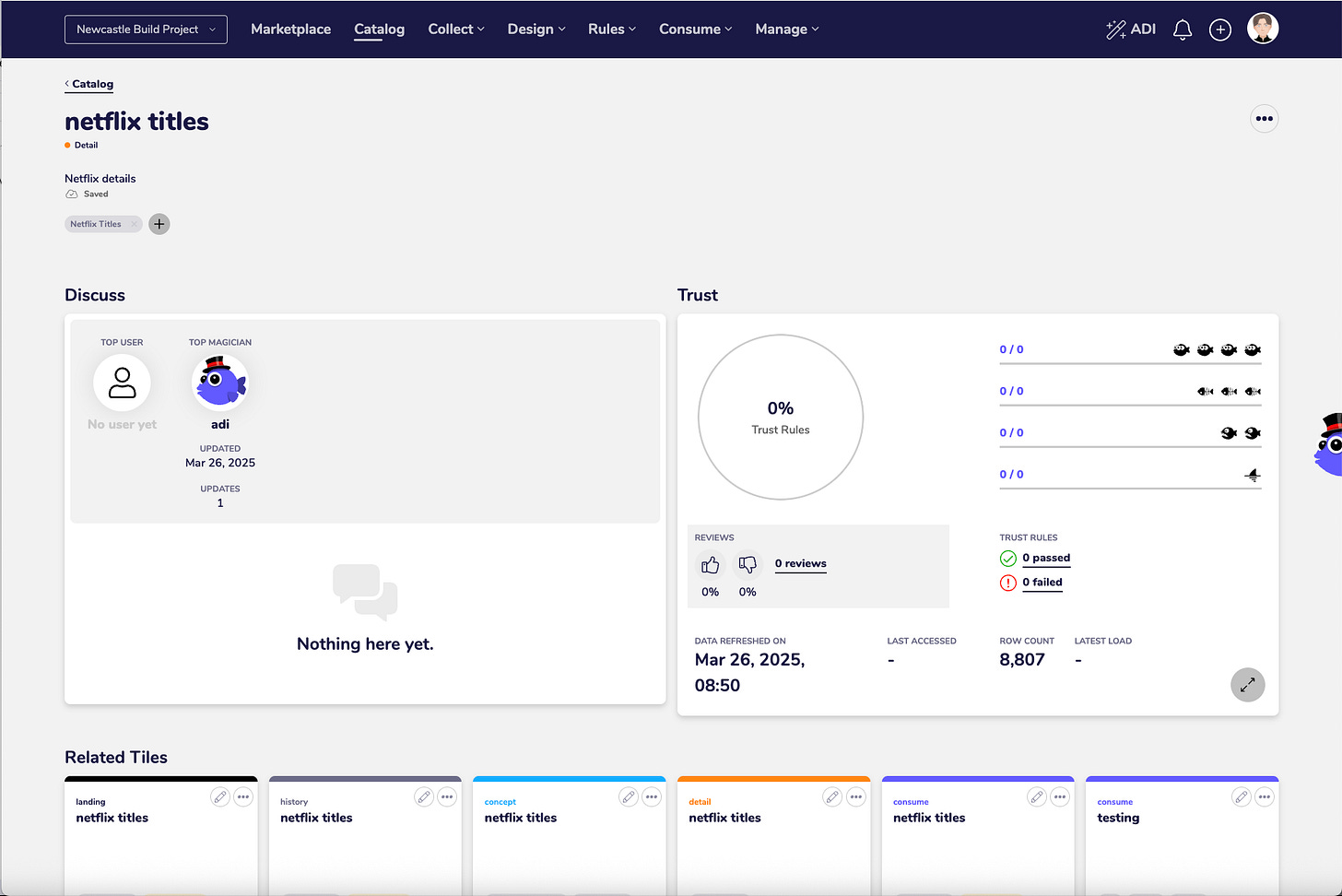Click the green passed check icon
Screen dimensions: 1342x896
coord(1008,559)
